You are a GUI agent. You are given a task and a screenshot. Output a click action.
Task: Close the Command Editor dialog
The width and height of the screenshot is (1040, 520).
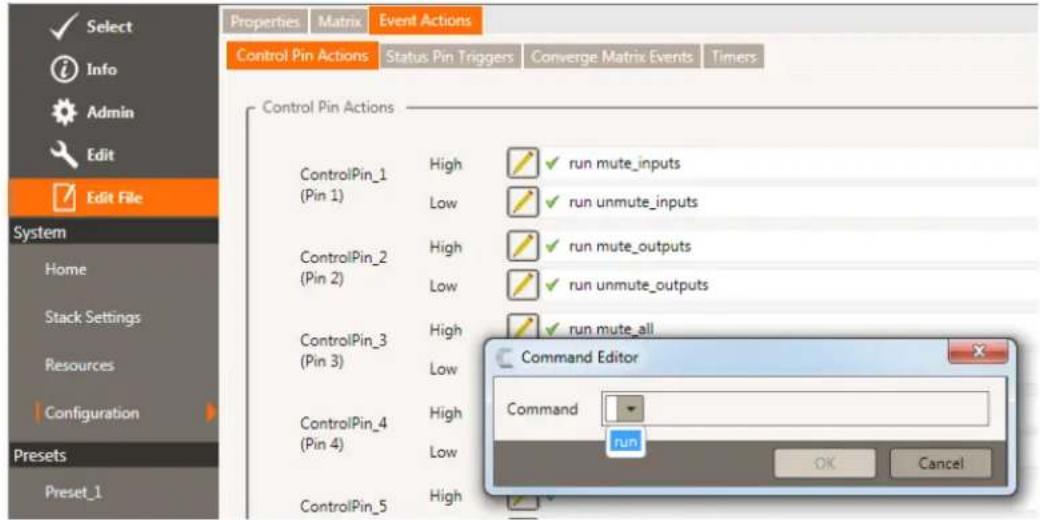point(978,353)
